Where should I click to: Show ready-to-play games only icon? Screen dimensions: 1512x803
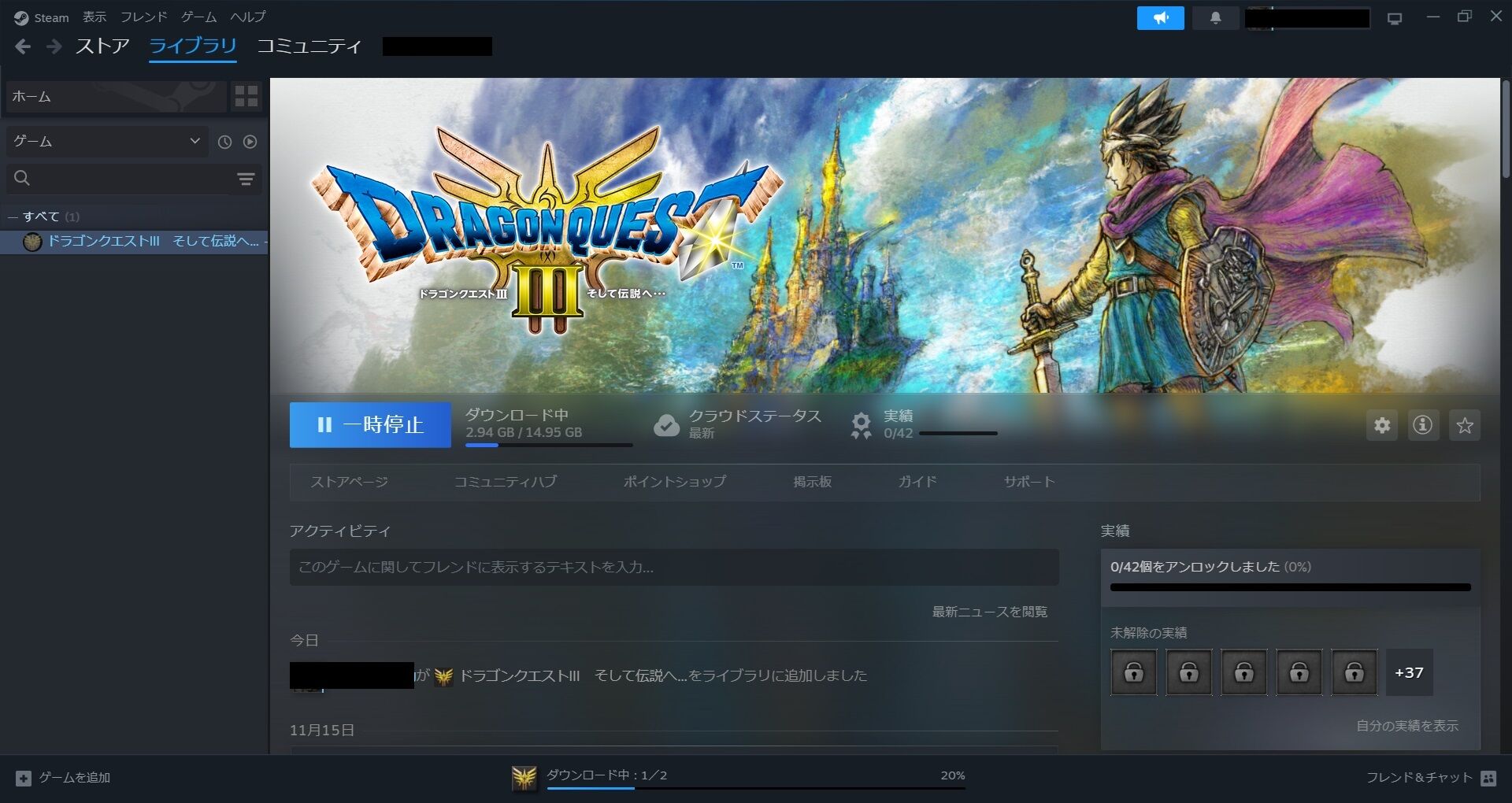point(250,142)
